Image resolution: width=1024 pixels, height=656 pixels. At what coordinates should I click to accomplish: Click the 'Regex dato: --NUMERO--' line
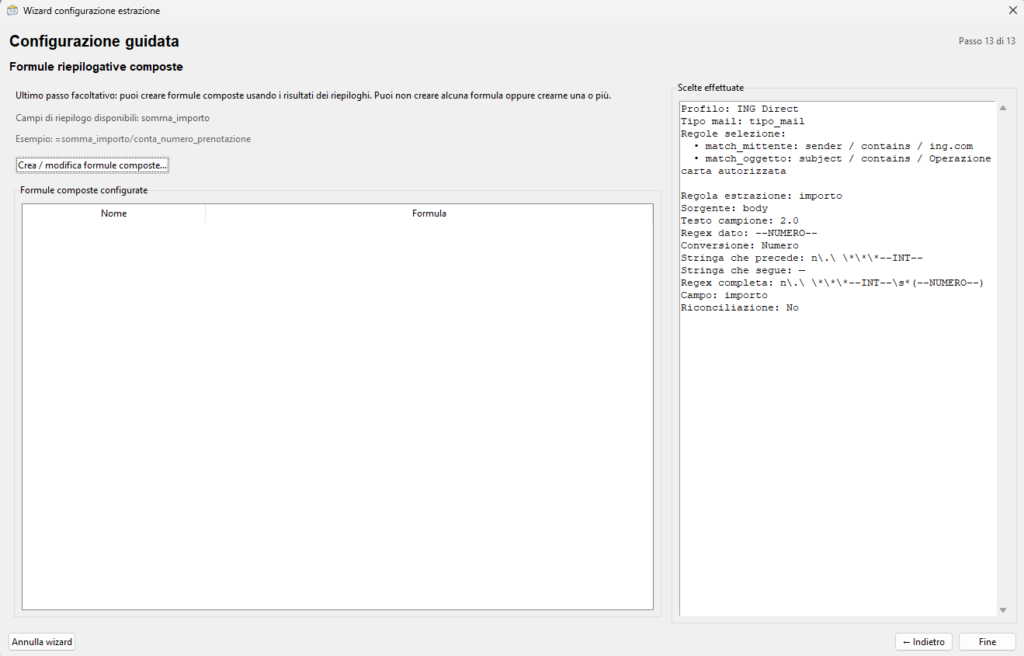pyautogui.click(x=749, y=233)
